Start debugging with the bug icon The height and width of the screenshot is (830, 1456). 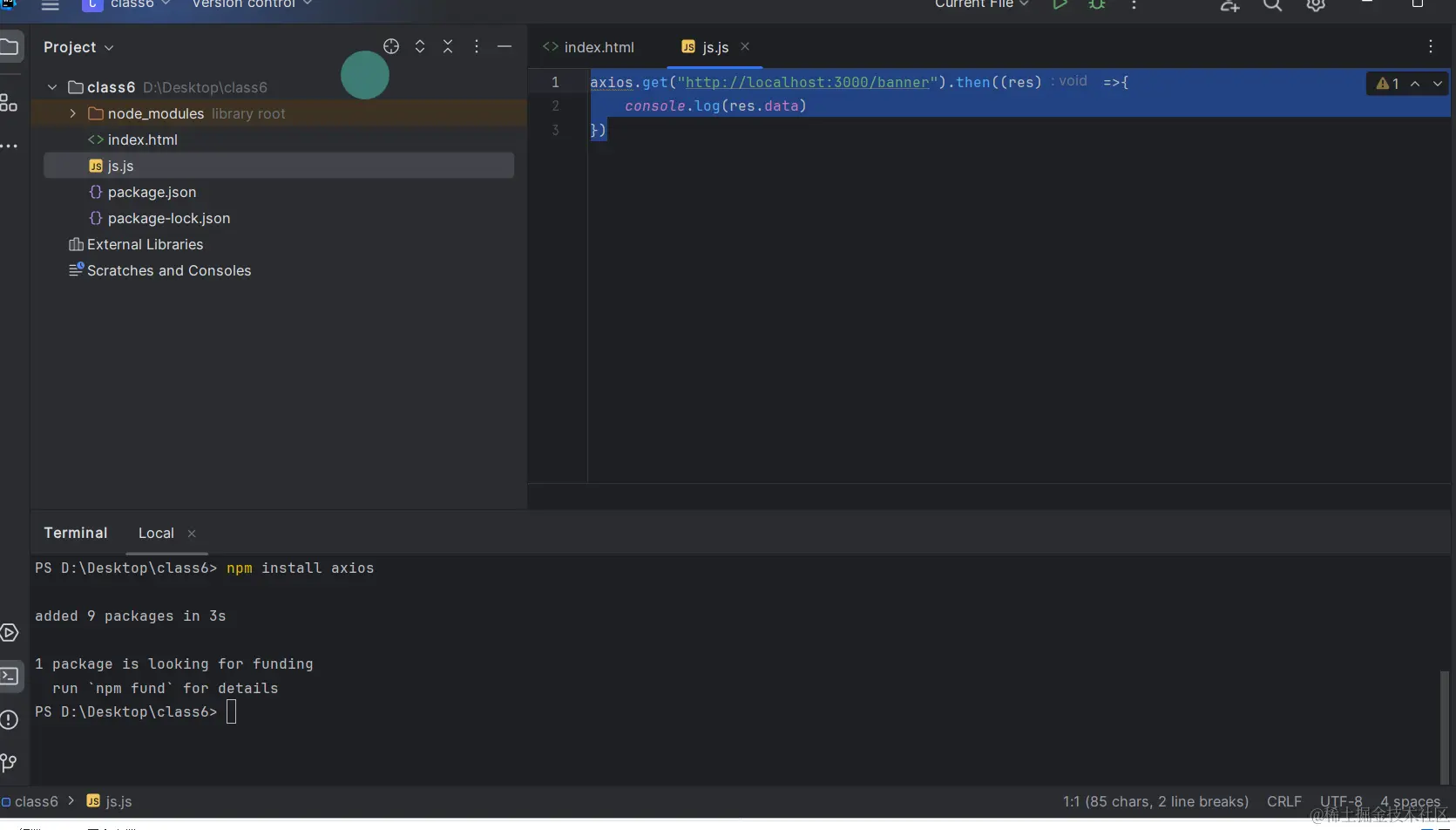(1097, 5)
